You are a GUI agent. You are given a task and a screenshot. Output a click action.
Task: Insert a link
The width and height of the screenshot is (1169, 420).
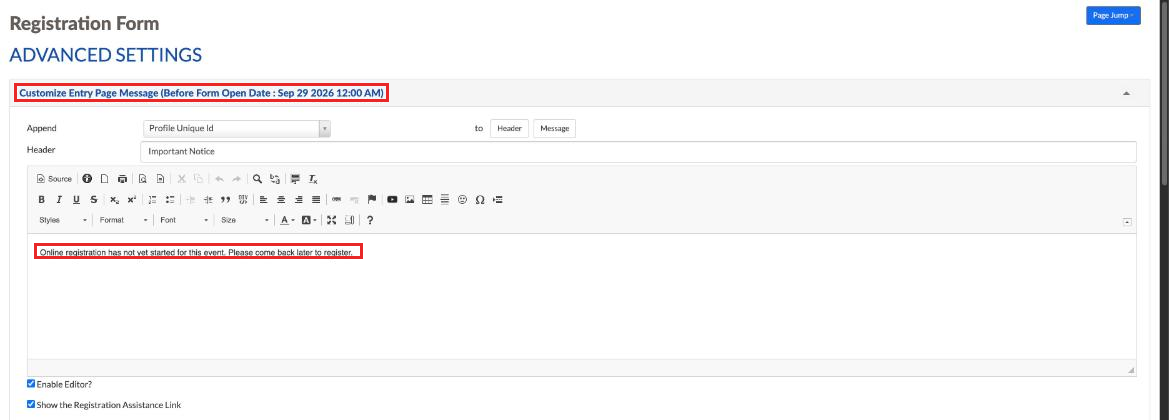336,200
